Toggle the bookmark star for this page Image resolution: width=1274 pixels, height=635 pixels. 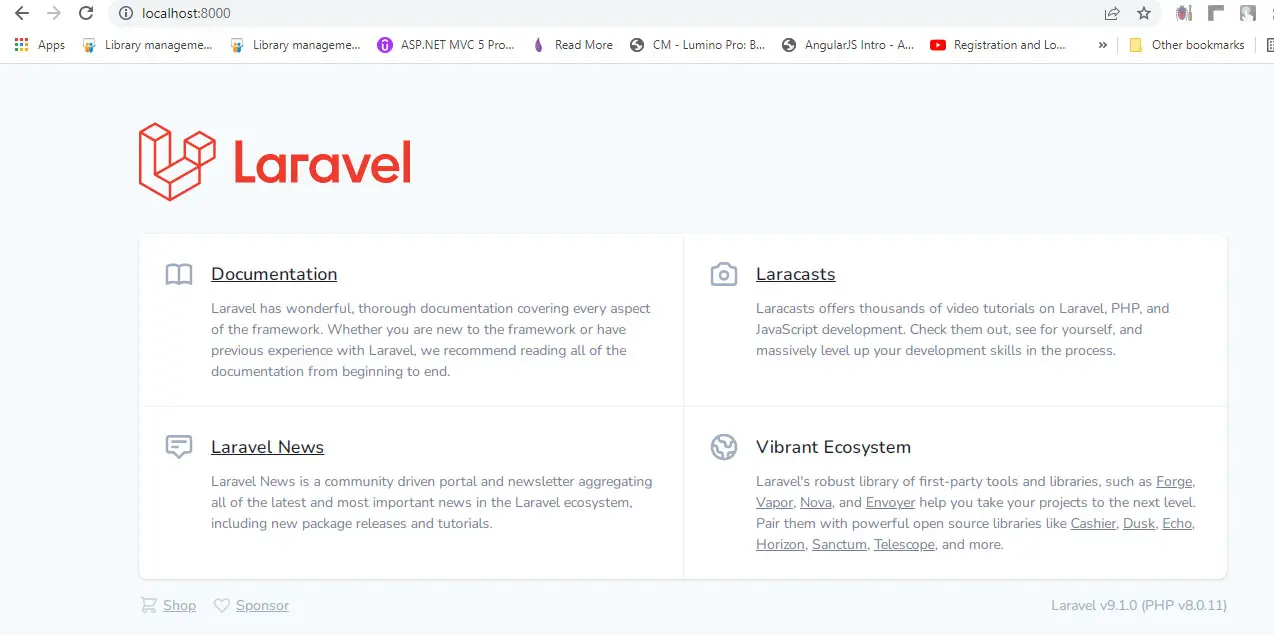pos(1143,14)
